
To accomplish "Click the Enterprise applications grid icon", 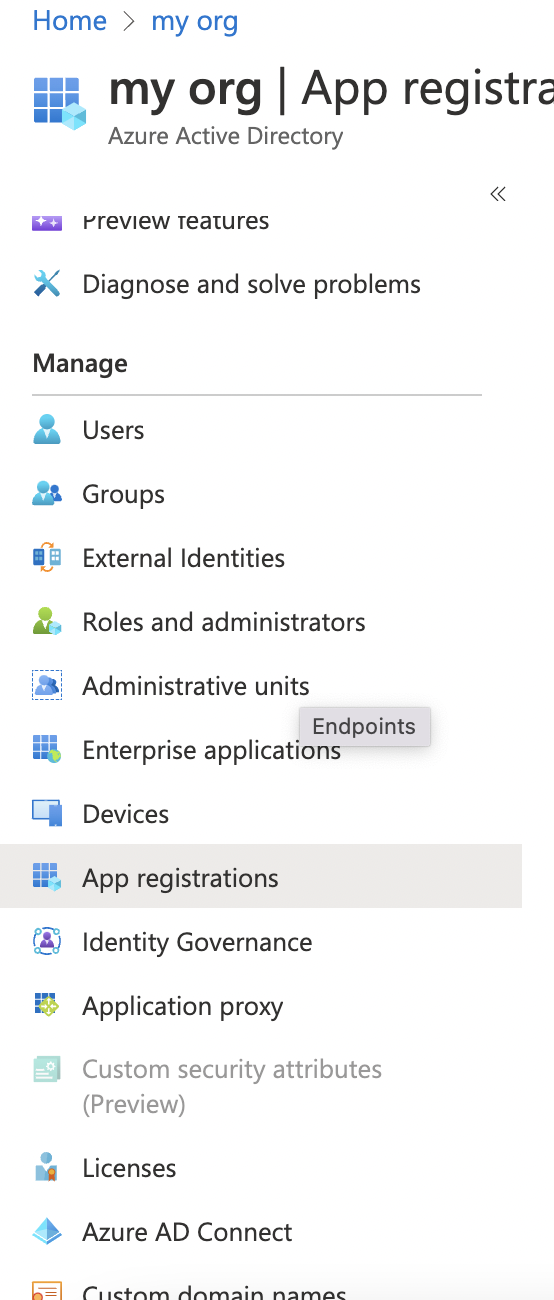I will 47,750.
